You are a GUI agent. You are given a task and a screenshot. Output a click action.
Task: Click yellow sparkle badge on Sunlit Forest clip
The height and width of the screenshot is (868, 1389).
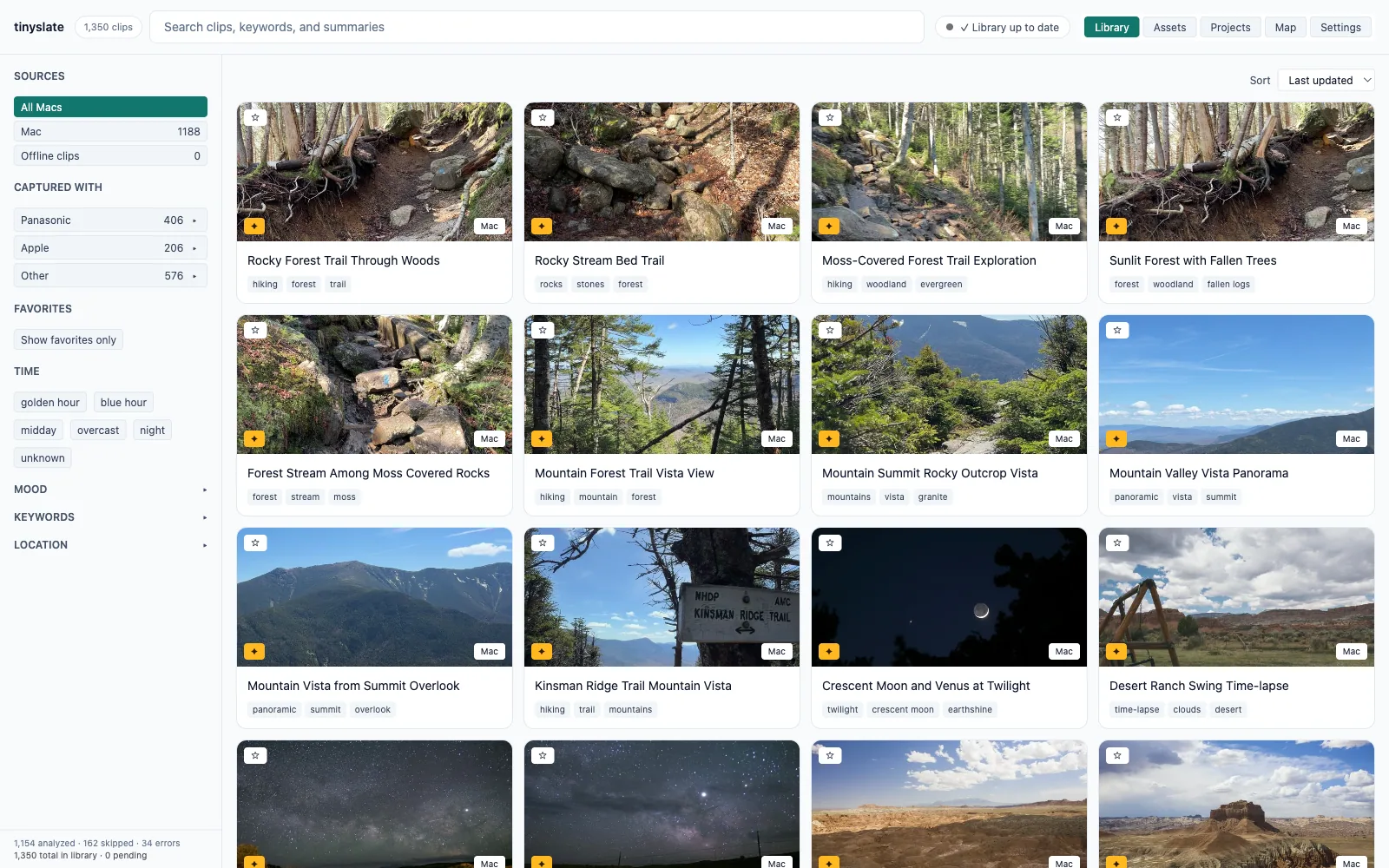click(x=1116, y=227)
